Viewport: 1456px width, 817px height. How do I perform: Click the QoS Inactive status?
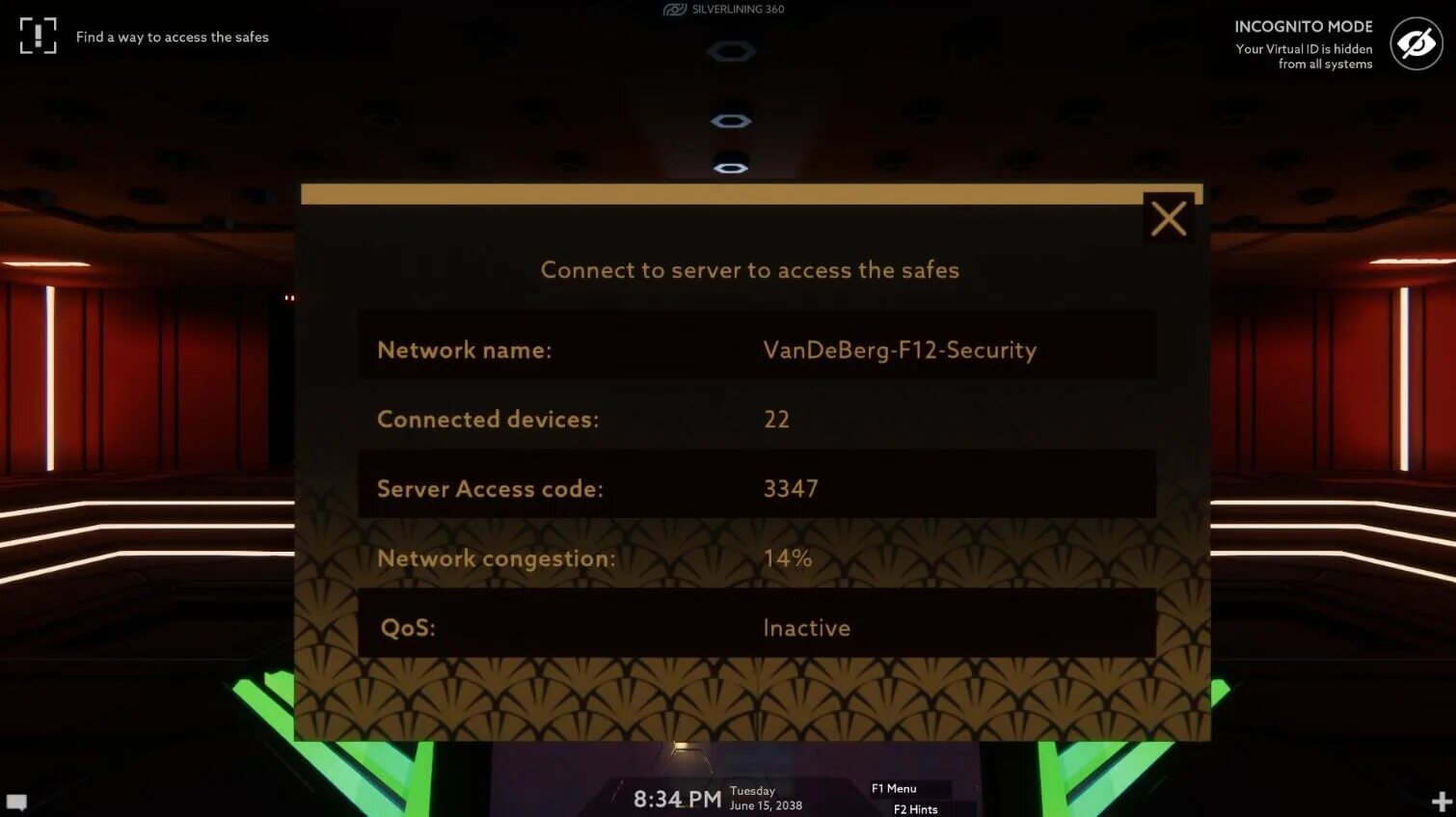pyautogui.click(x=806, y=628)
